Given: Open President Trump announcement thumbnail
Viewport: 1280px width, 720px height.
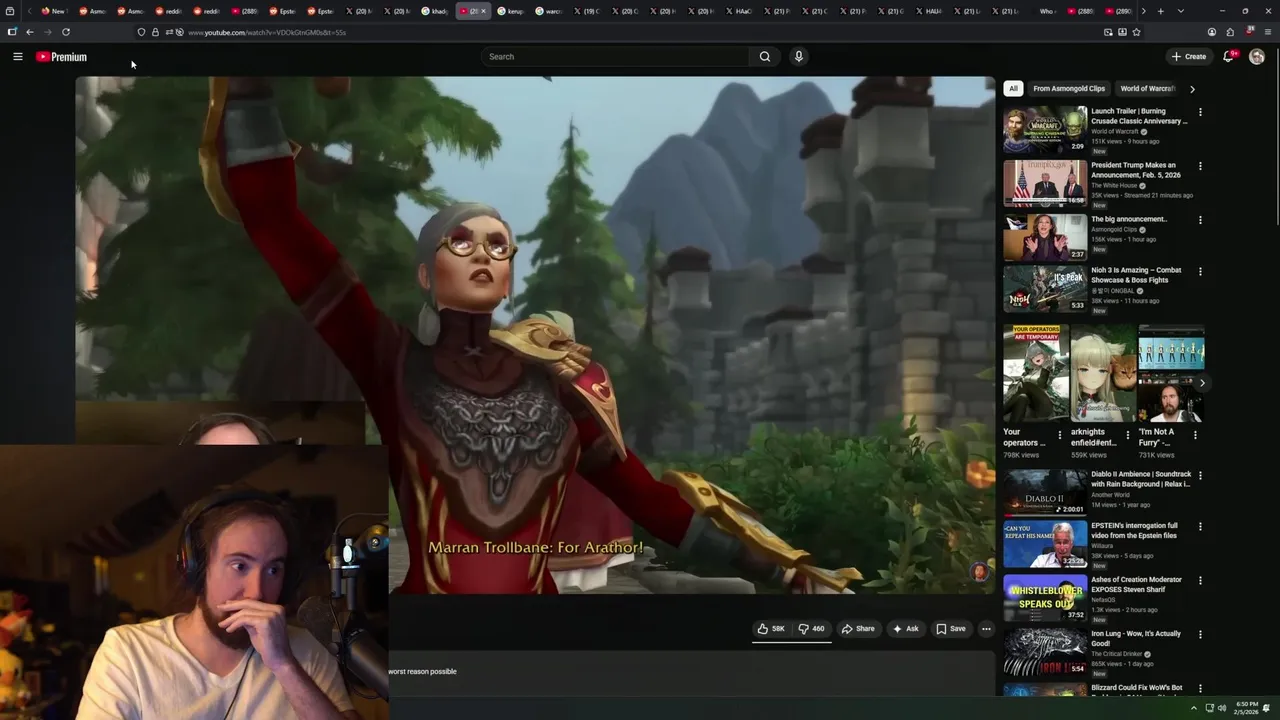Looking at the screenshot, I should [1045, 183].
